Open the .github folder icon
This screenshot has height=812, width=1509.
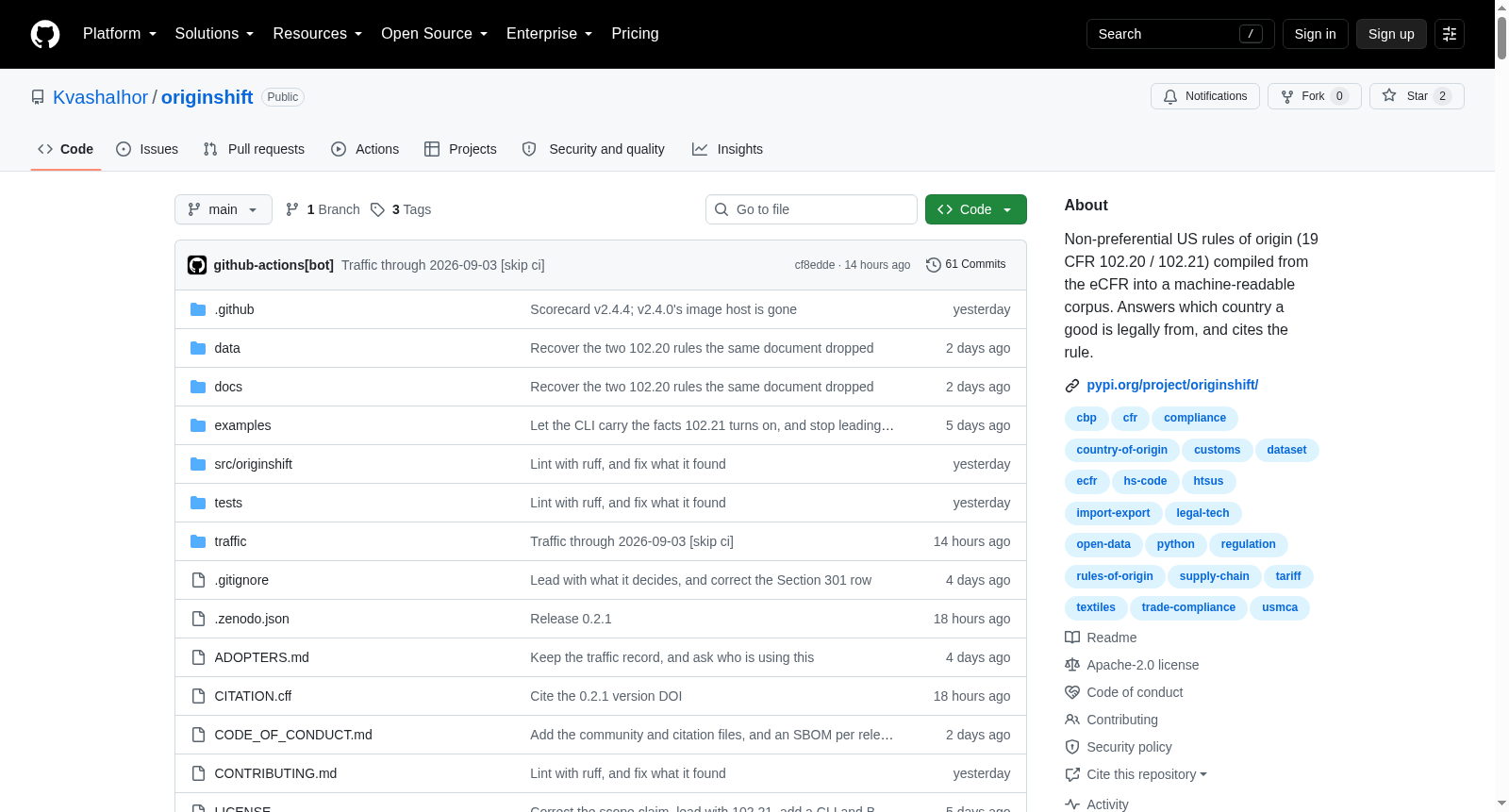click(198, 309)
